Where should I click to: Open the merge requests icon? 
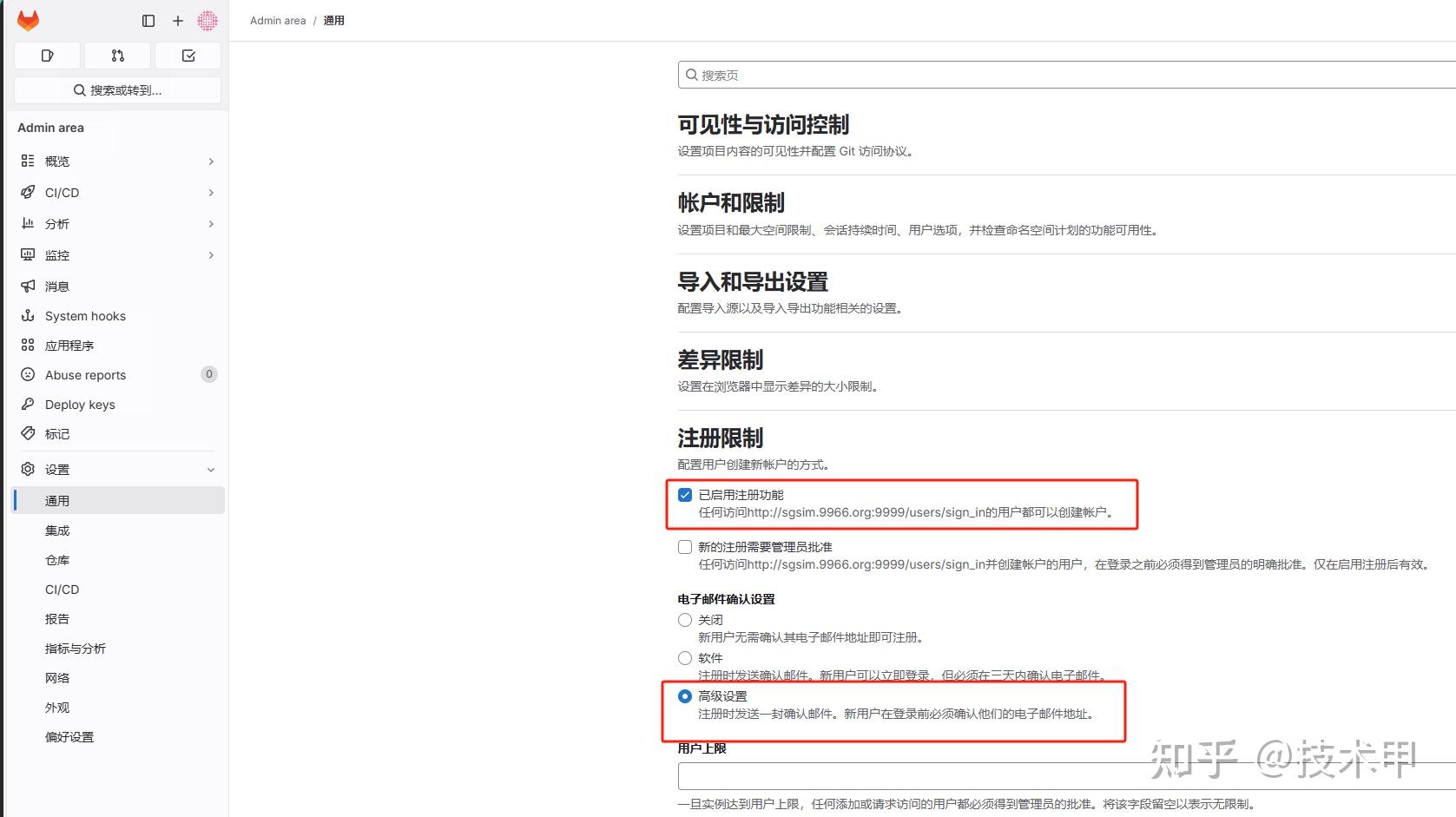pos(117,55)
